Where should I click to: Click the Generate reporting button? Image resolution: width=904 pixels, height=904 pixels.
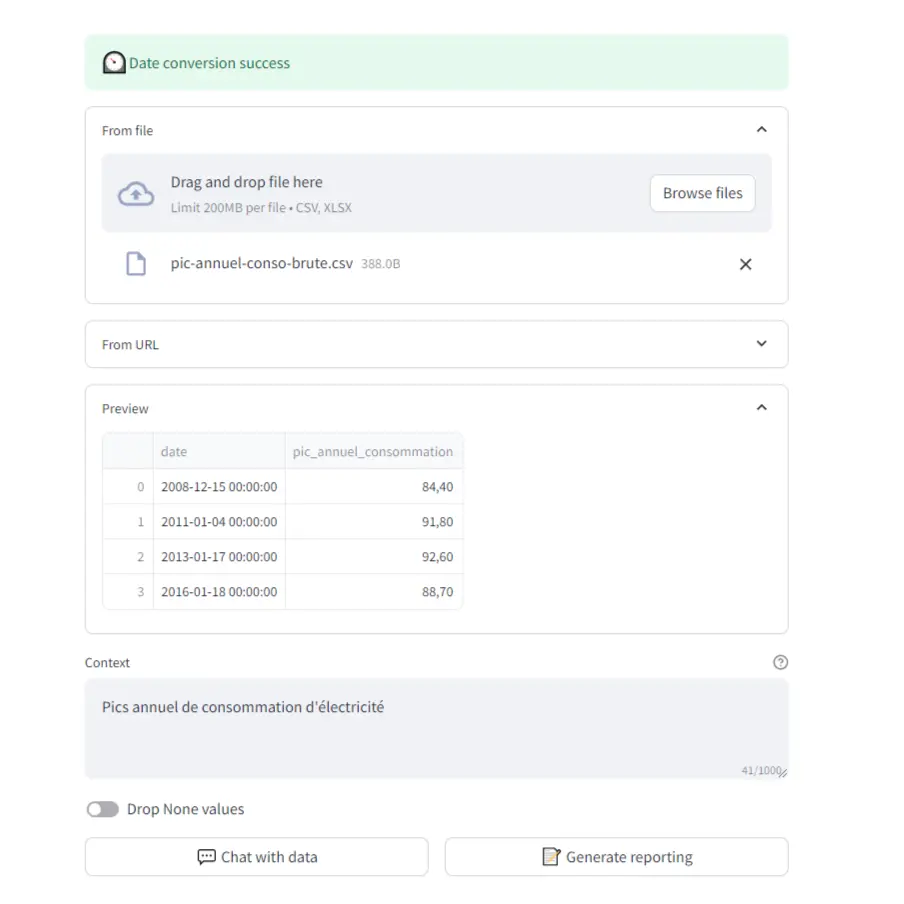(x=616, y=857)
